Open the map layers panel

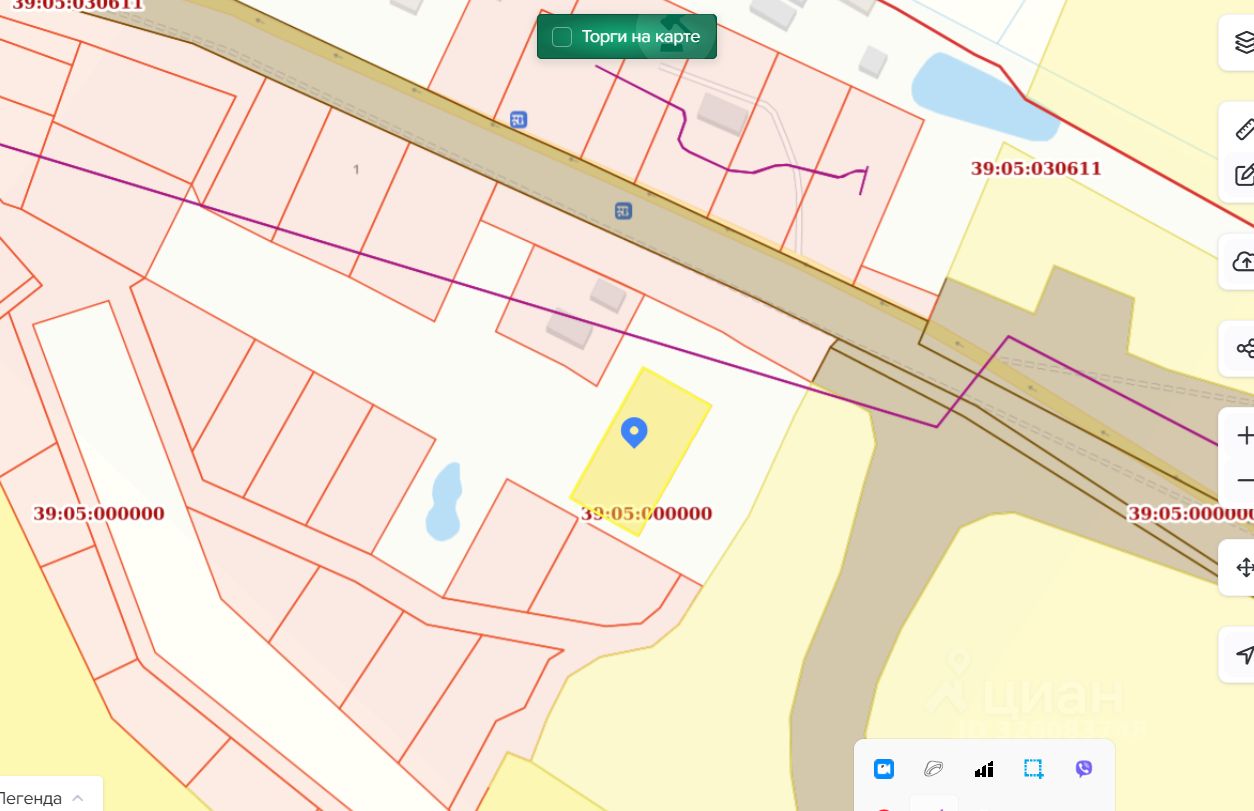tap(1243, 43)
